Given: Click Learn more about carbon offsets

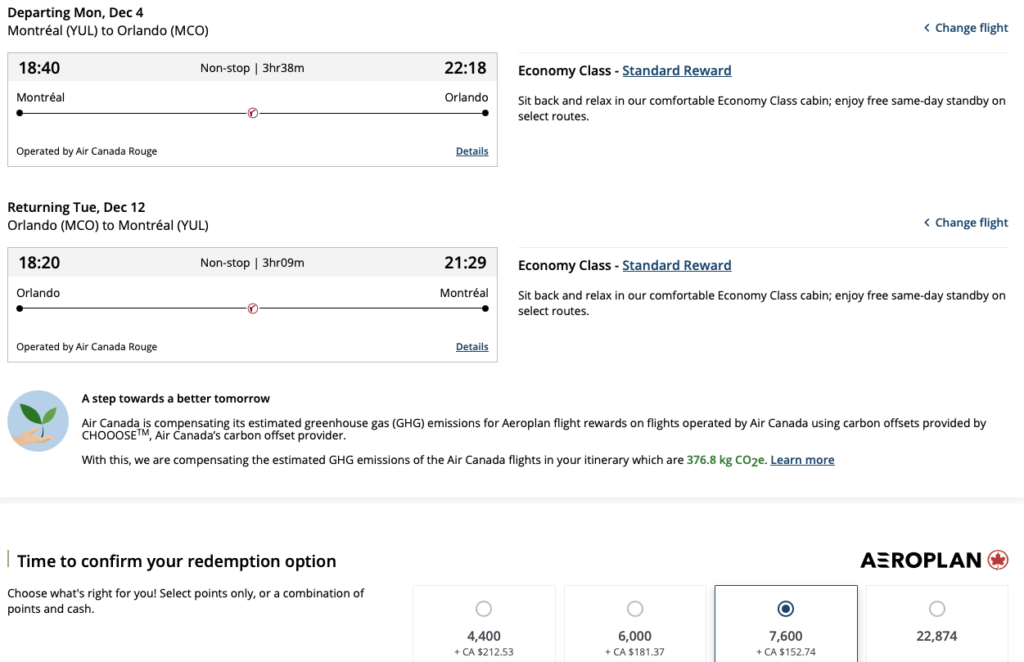Looking at the screenshot, I should [x=802, y=460].
